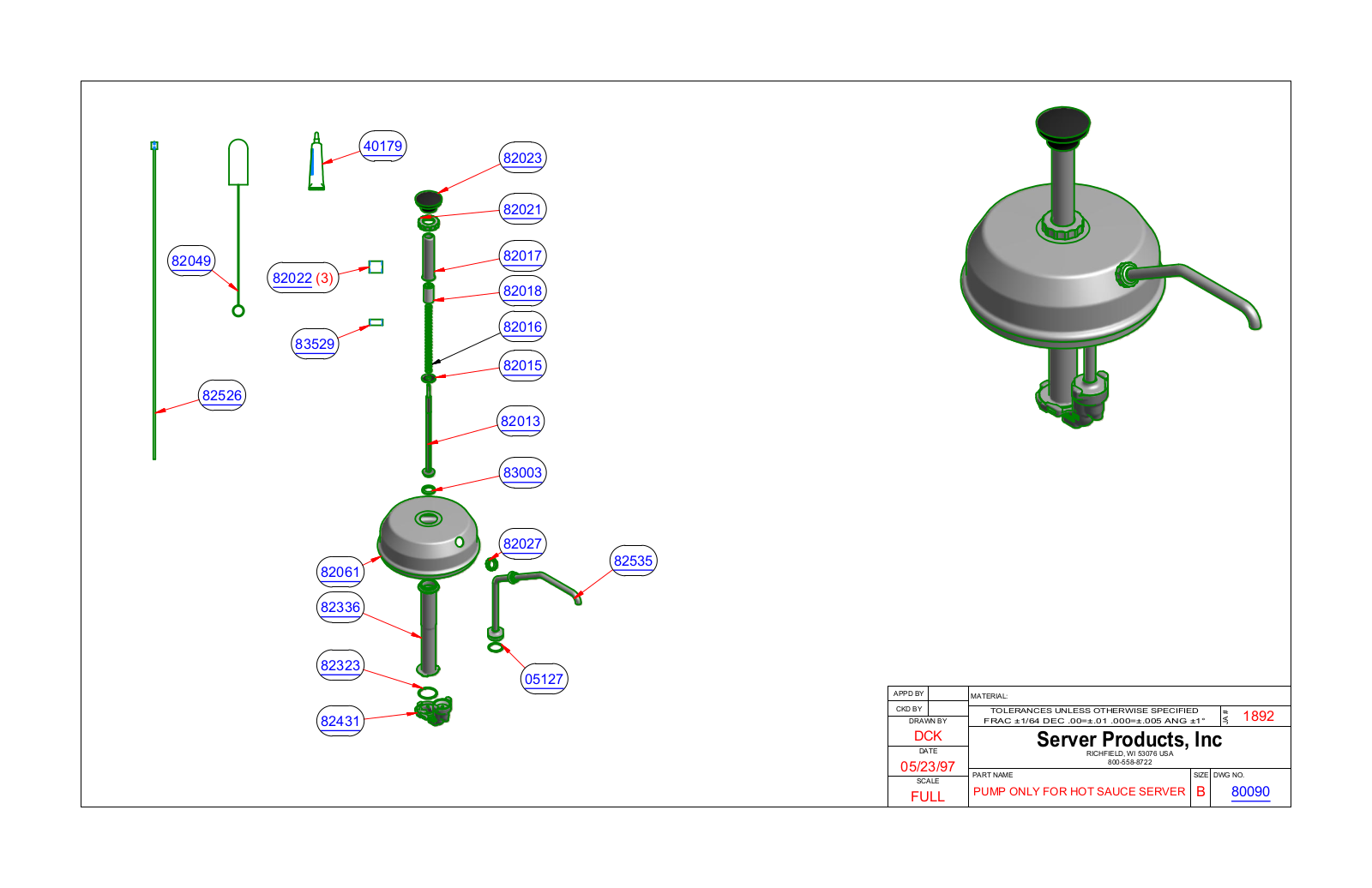Click 'PUMP ONLY FOR HOT SAUCE SERVER' text
Screen dimensions: 1372x888
click(1079, 791)
